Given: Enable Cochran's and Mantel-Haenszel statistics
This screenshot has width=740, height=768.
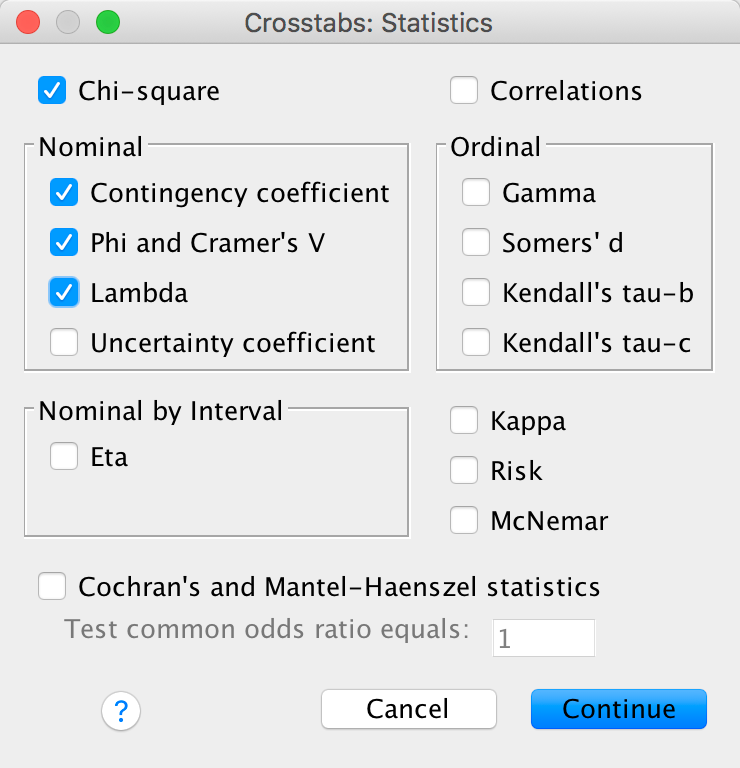Looking at the screenshot, I should [52, 586].
